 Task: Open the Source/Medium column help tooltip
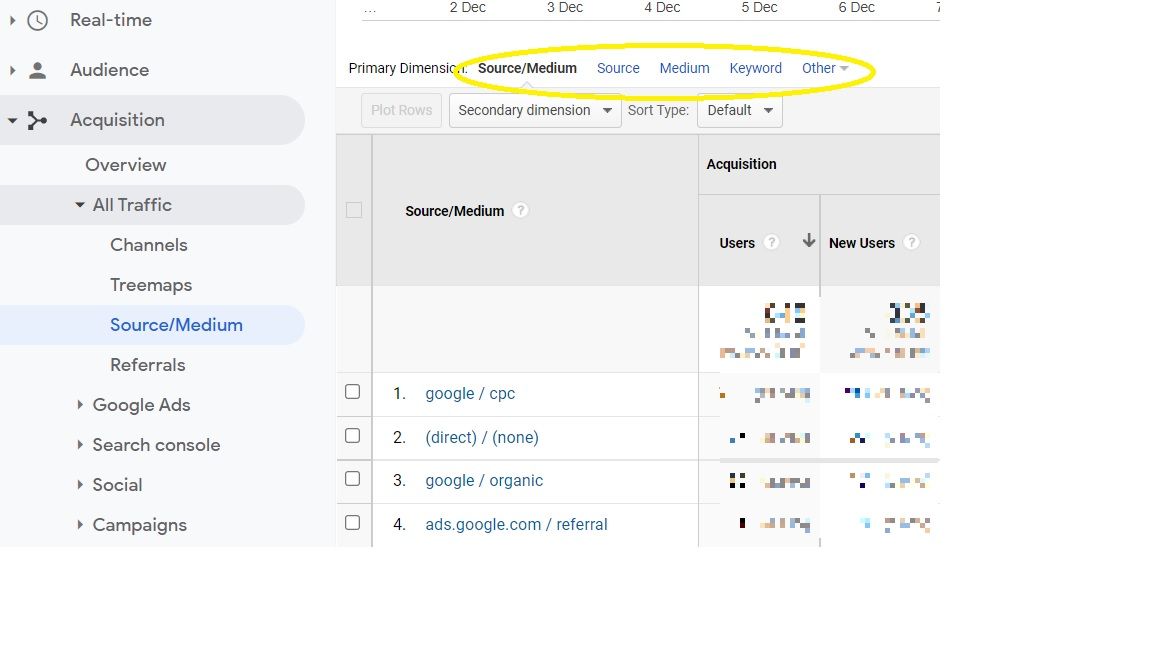pos(520,210)
